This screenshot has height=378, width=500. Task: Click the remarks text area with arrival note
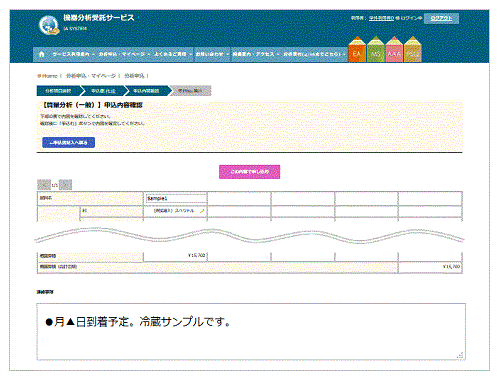click(x=251, y=332)
